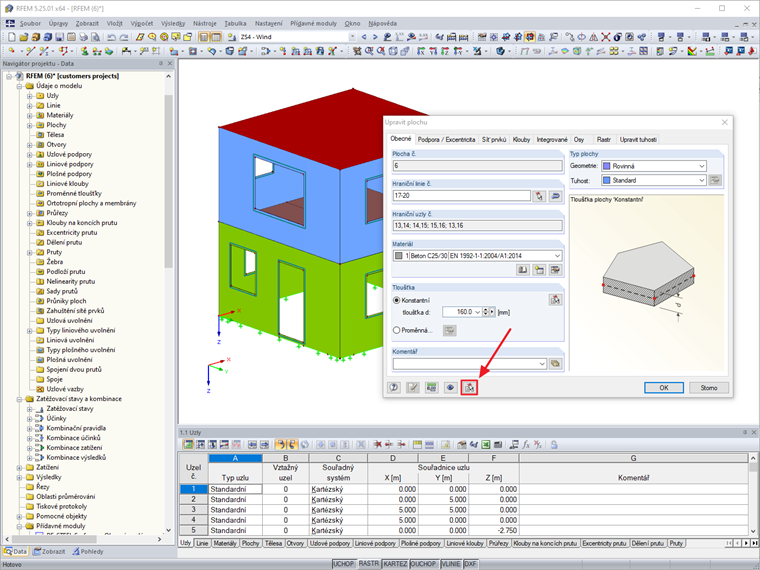760x570 pixels.
Task: Toggle the RASTR grid status button
Action: pos(368,564)
